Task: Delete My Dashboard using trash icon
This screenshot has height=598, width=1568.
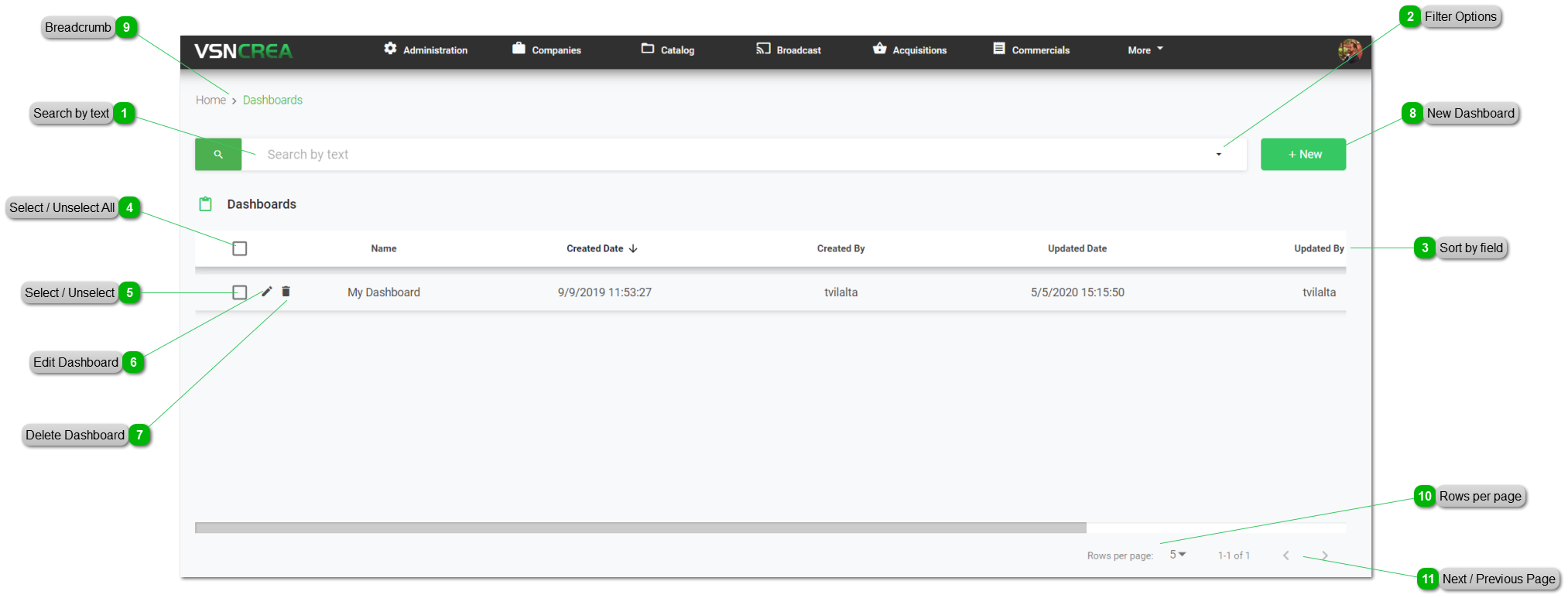Action: tap(286, 292)
